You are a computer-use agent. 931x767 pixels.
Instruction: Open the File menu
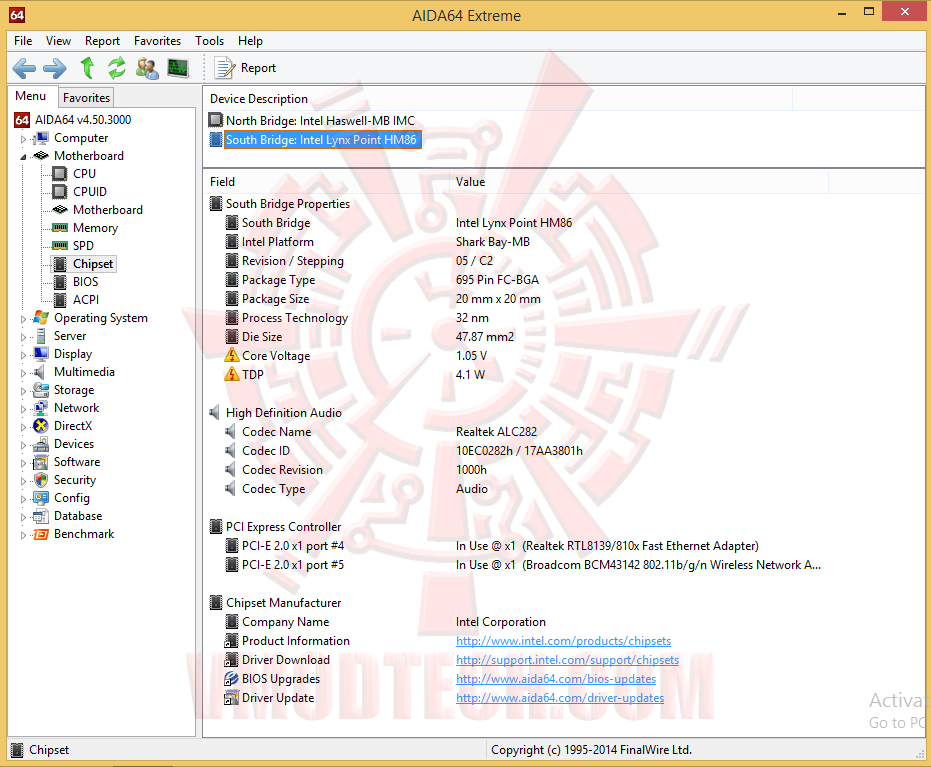23,41
